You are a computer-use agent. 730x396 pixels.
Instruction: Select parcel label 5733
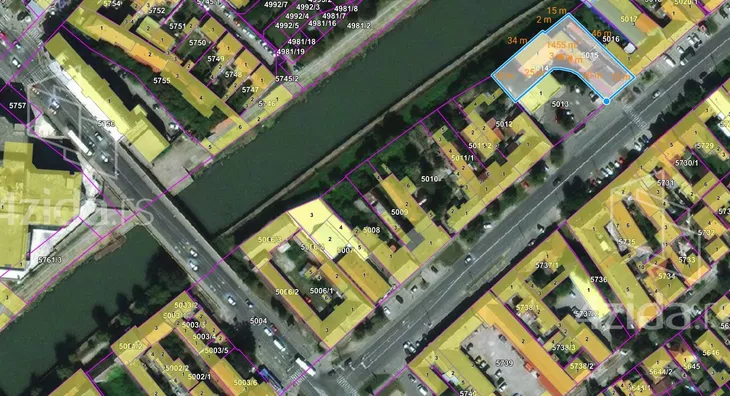click(x=687, y=259)
